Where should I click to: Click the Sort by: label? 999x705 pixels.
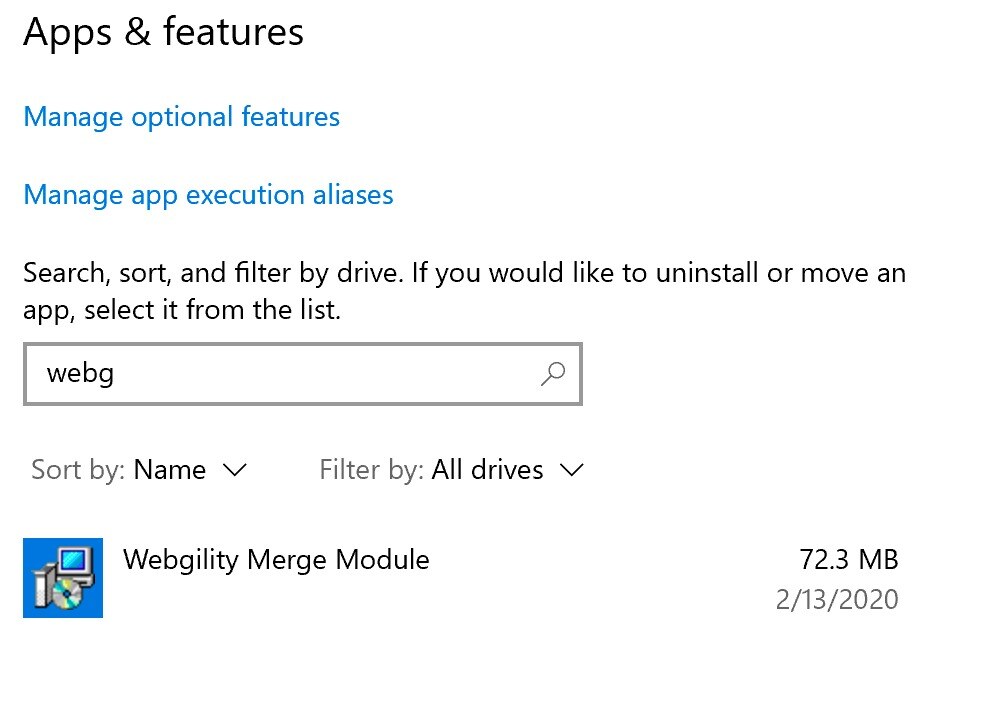point(78,470)
